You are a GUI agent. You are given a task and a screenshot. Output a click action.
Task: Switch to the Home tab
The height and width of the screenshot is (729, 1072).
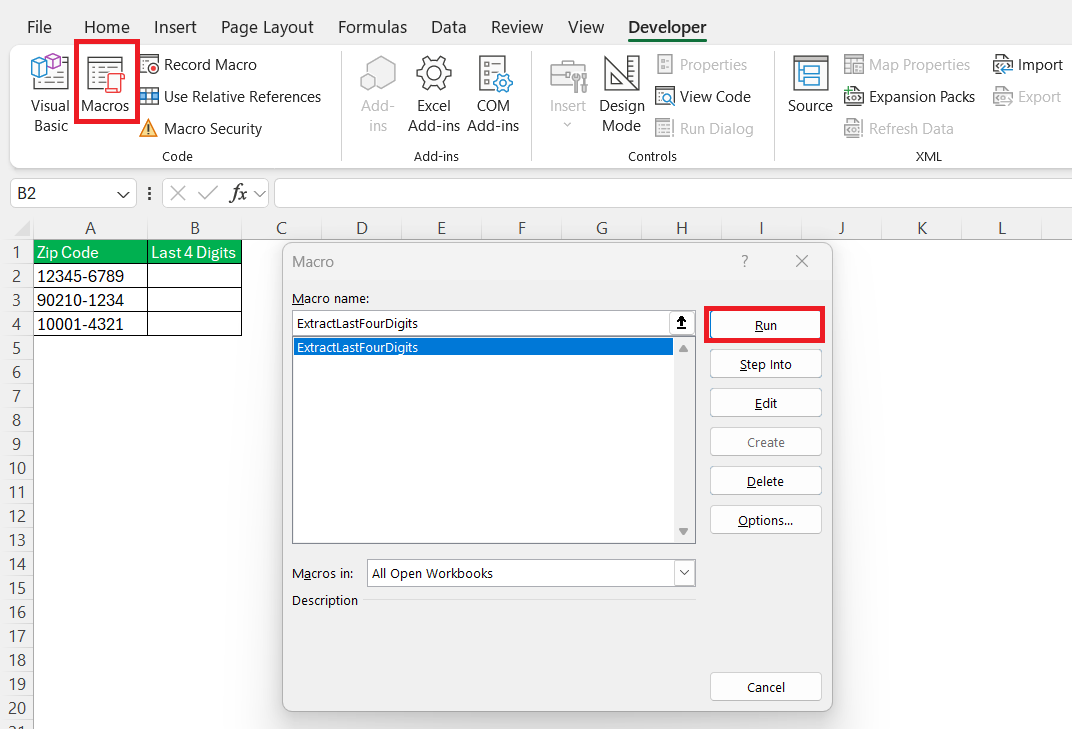[107, 27]
